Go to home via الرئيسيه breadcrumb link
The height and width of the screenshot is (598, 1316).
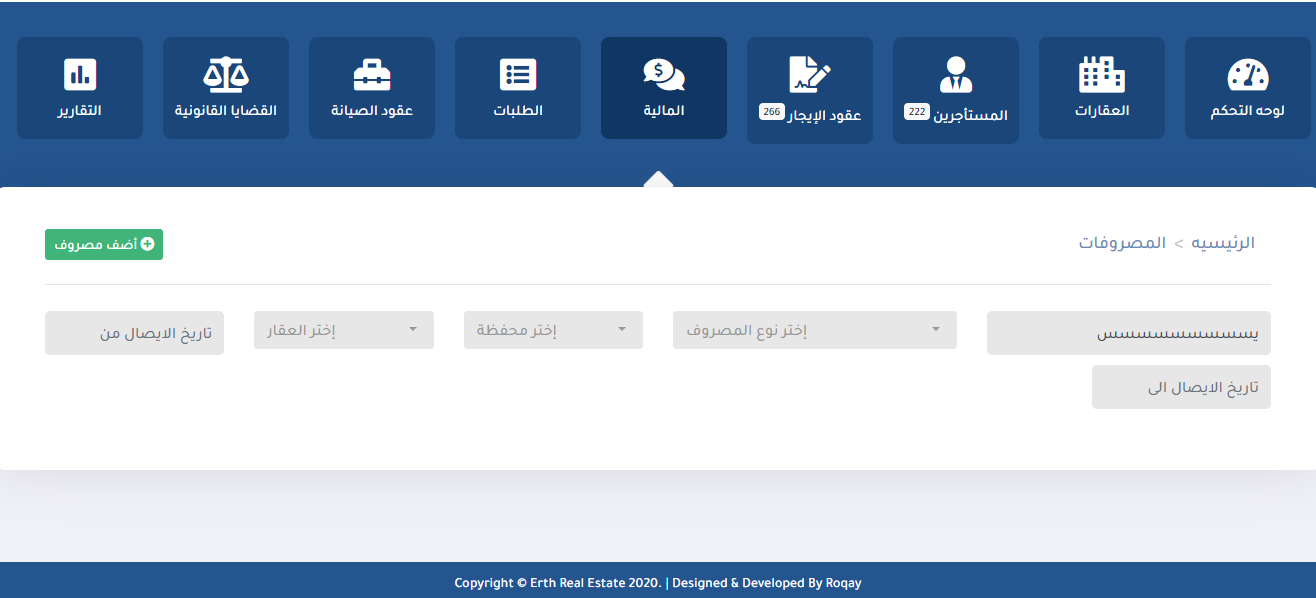tap(1222, 243)
